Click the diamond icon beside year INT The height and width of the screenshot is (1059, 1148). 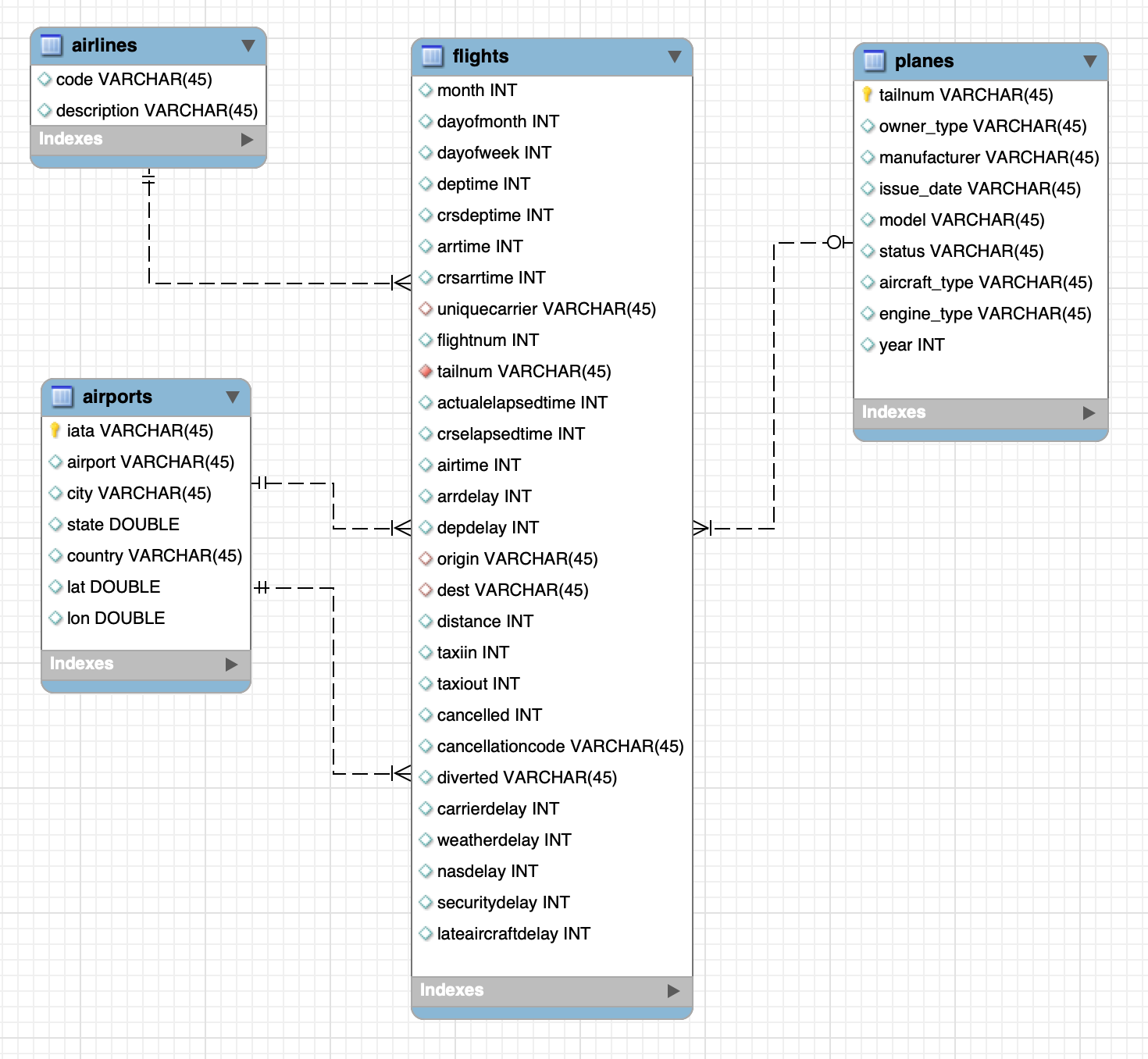(868, 344)
